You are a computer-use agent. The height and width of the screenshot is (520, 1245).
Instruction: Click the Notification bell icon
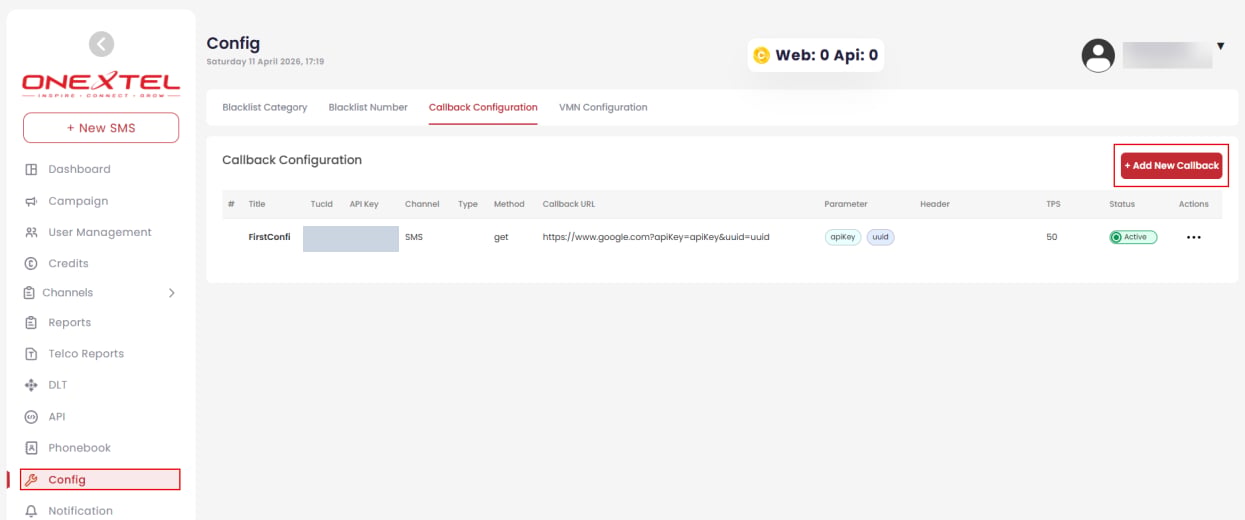[x=31, y=511]
